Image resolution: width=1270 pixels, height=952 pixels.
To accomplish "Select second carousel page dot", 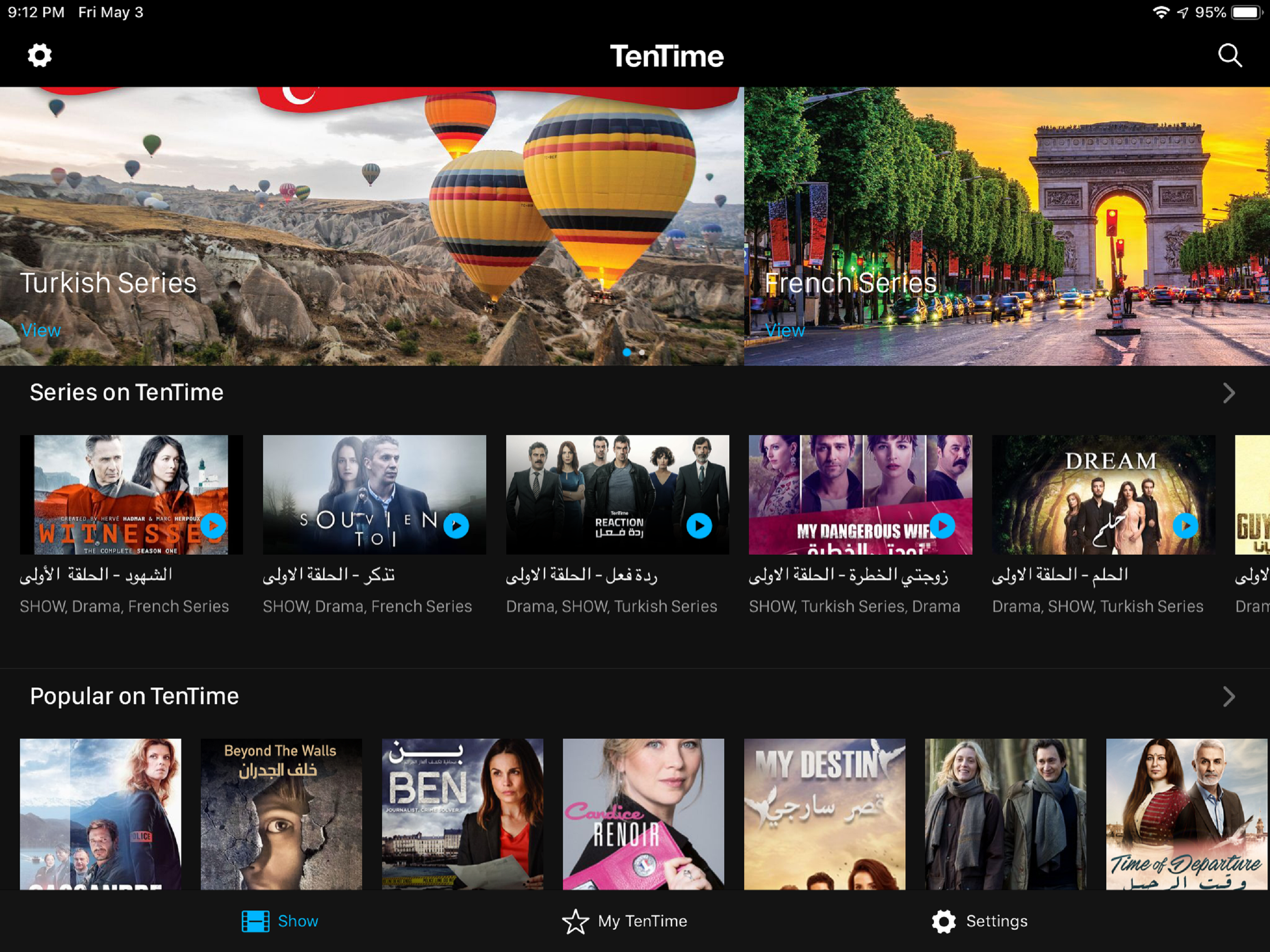I will pyautogui.click(x=642, y=352).
